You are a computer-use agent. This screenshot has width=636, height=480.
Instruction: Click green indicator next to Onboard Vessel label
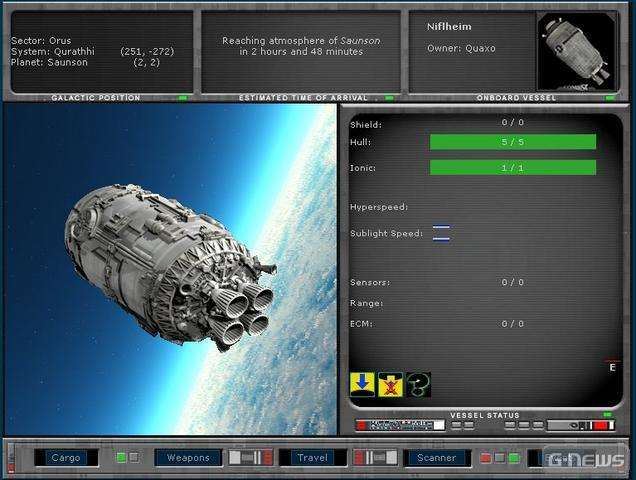click(610, 98)
